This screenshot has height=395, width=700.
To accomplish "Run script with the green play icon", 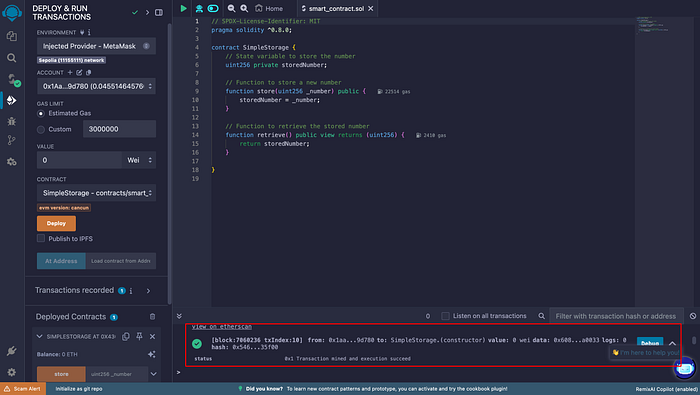I will 183,8.
